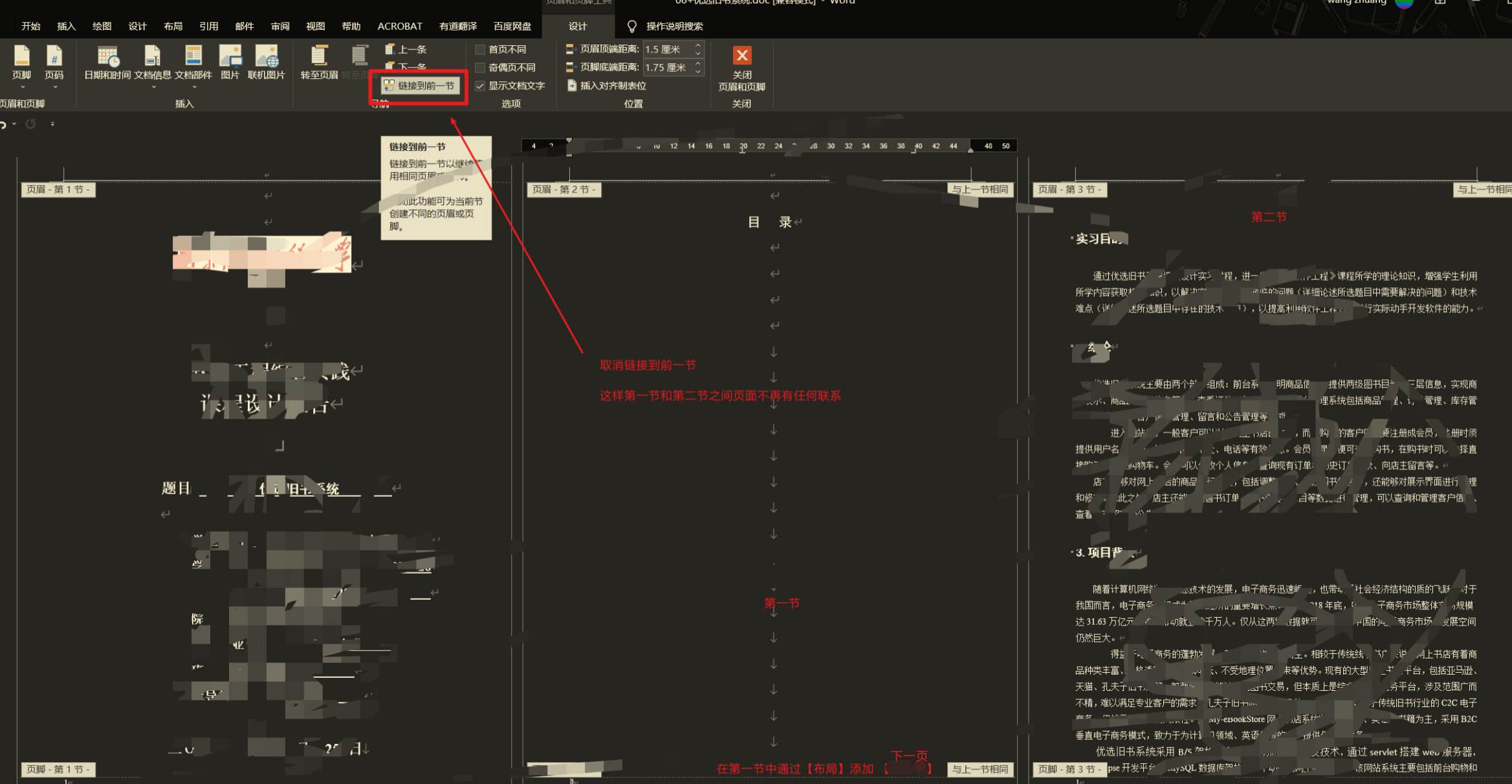
Task: Increase 页眉顶端距离 with up stepper arrow
Action: (x=697, y=45)
